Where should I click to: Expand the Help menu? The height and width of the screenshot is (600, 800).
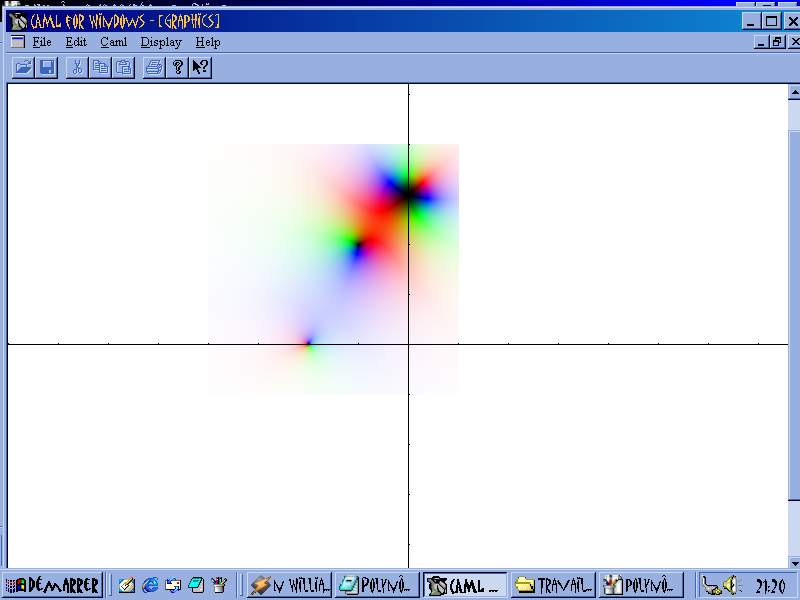(208, 42)
